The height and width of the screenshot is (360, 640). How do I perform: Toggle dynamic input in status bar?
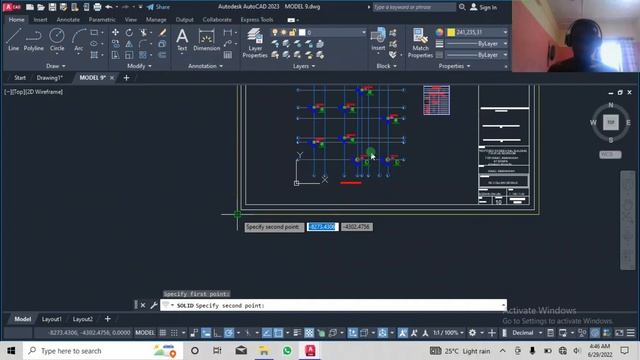[206, 333]
